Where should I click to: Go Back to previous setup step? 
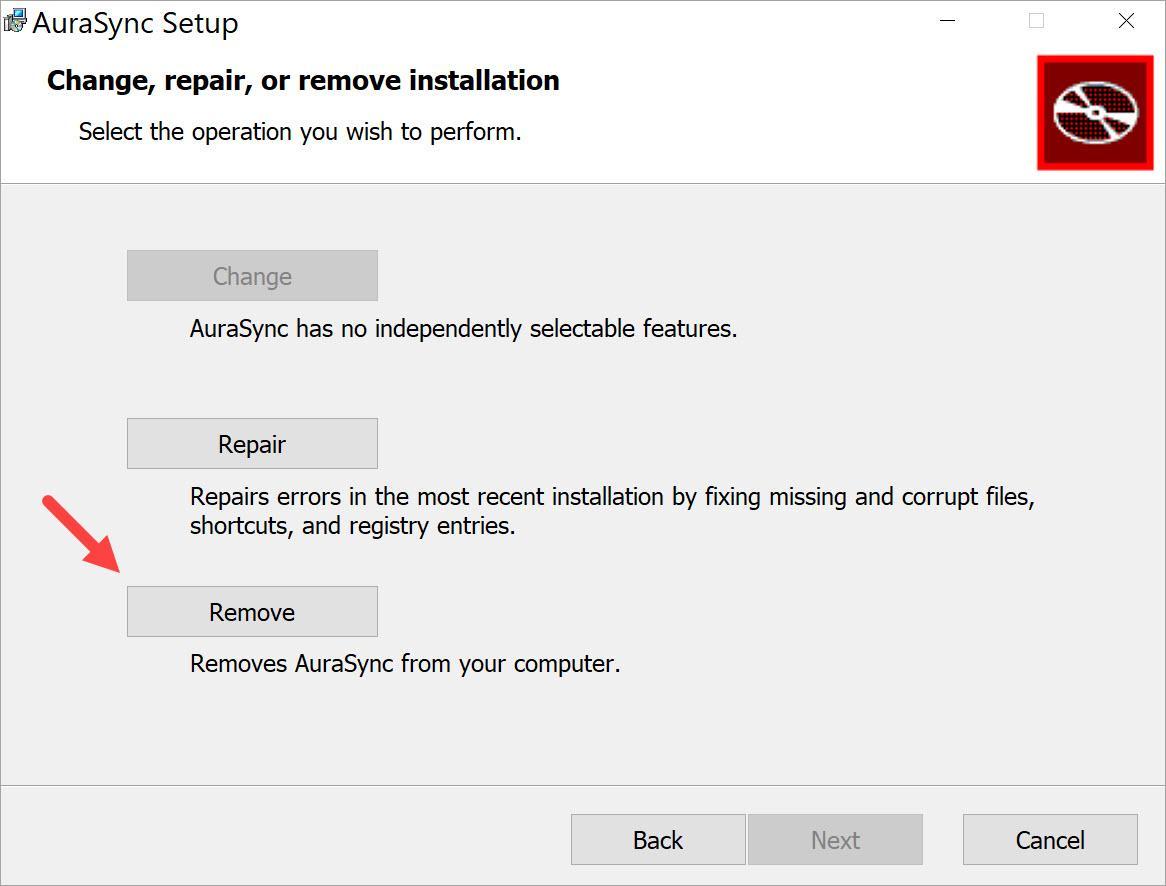pyautogui.click(x=657, y=839)
